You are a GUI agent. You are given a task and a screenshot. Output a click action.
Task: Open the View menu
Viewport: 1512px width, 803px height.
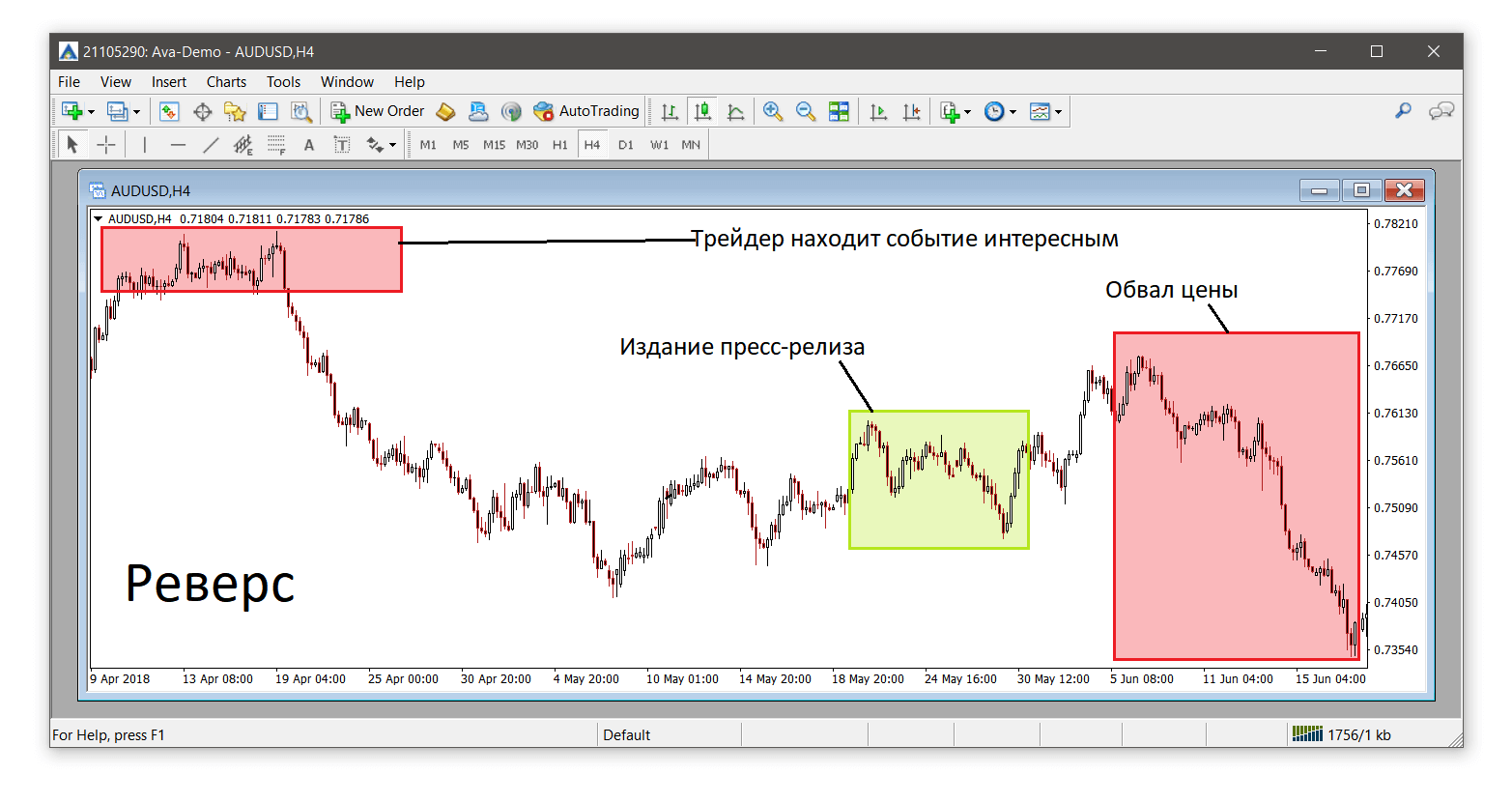point(116,82)
